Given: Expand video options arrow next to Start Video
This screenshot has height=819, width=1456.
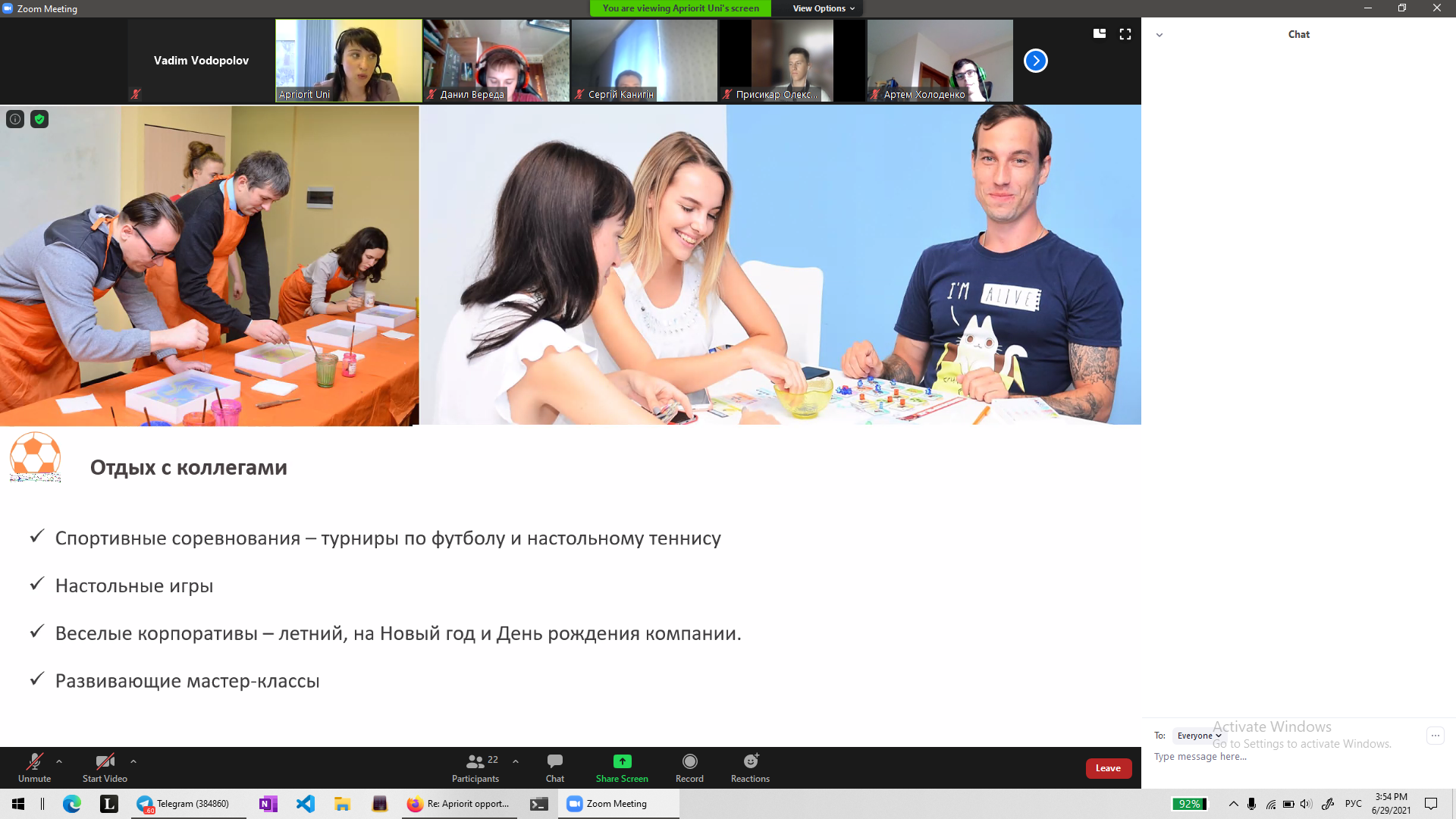Looking at the screenshot, I should pyautogui.click(x=133, y=761).
